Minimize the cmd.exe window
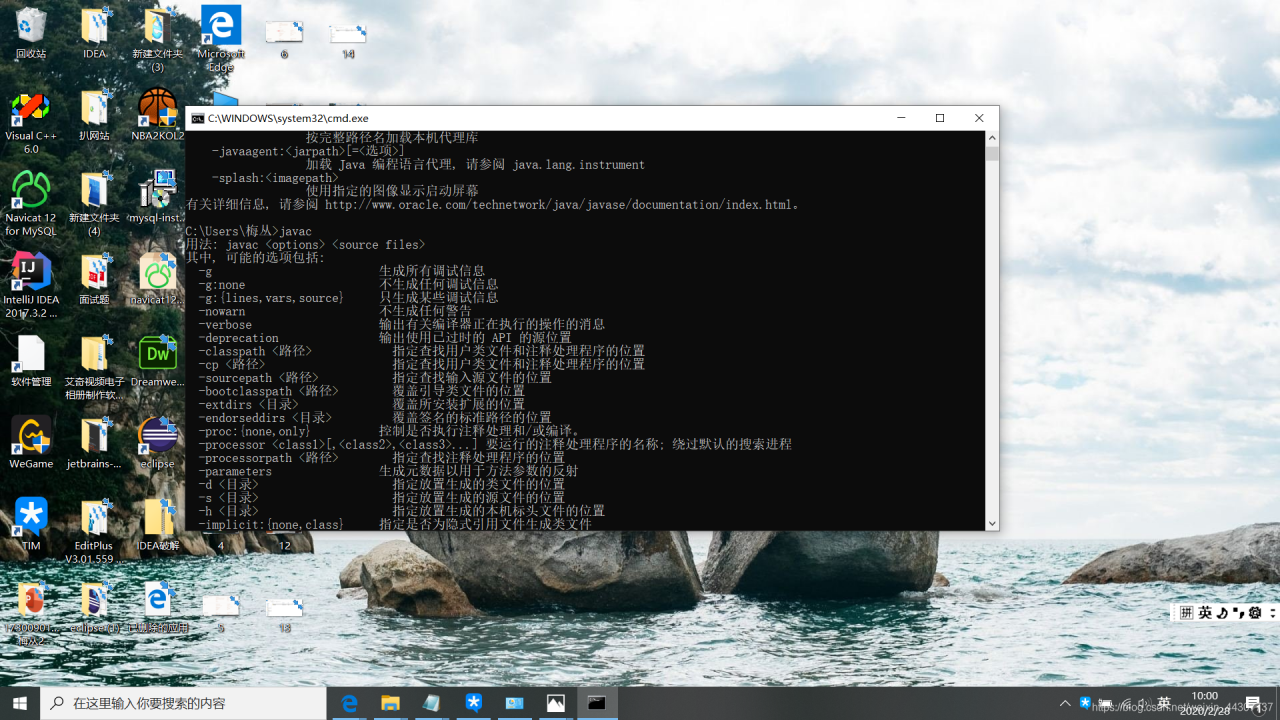Image resolution: width=1280 pixels, height=720 pixels. pyautogui.click(x=901, y=118)
